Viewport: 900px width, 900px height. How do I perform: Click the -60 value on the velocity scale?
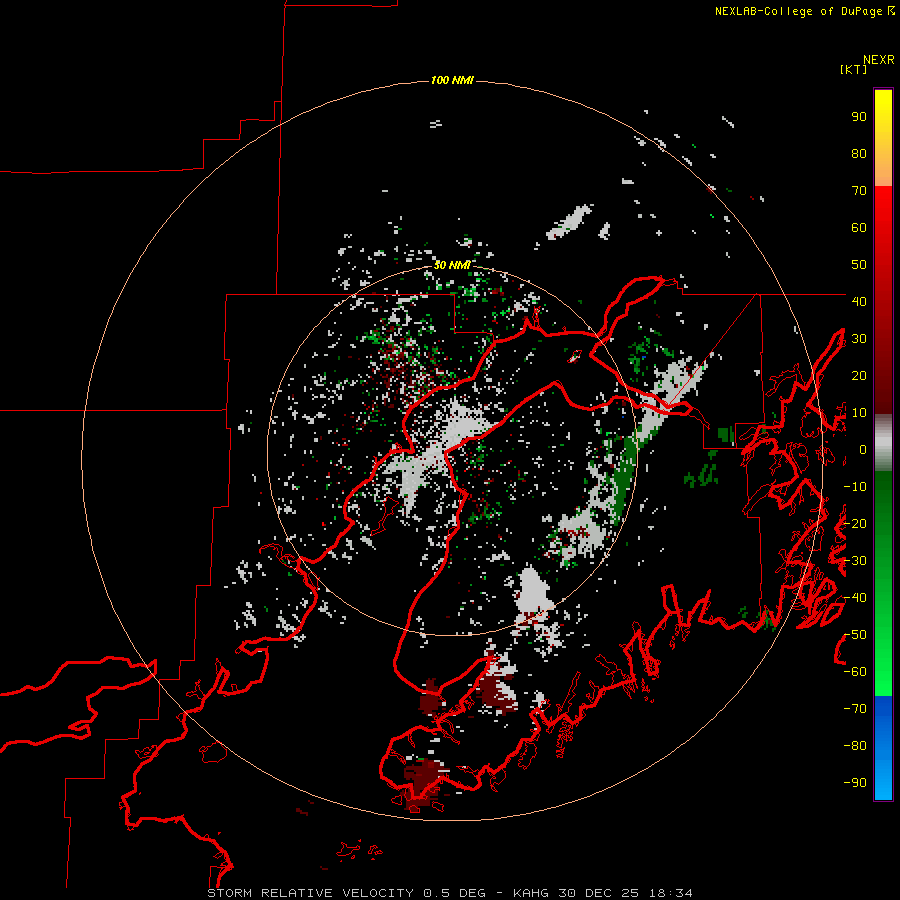click(x=855, y=672)
